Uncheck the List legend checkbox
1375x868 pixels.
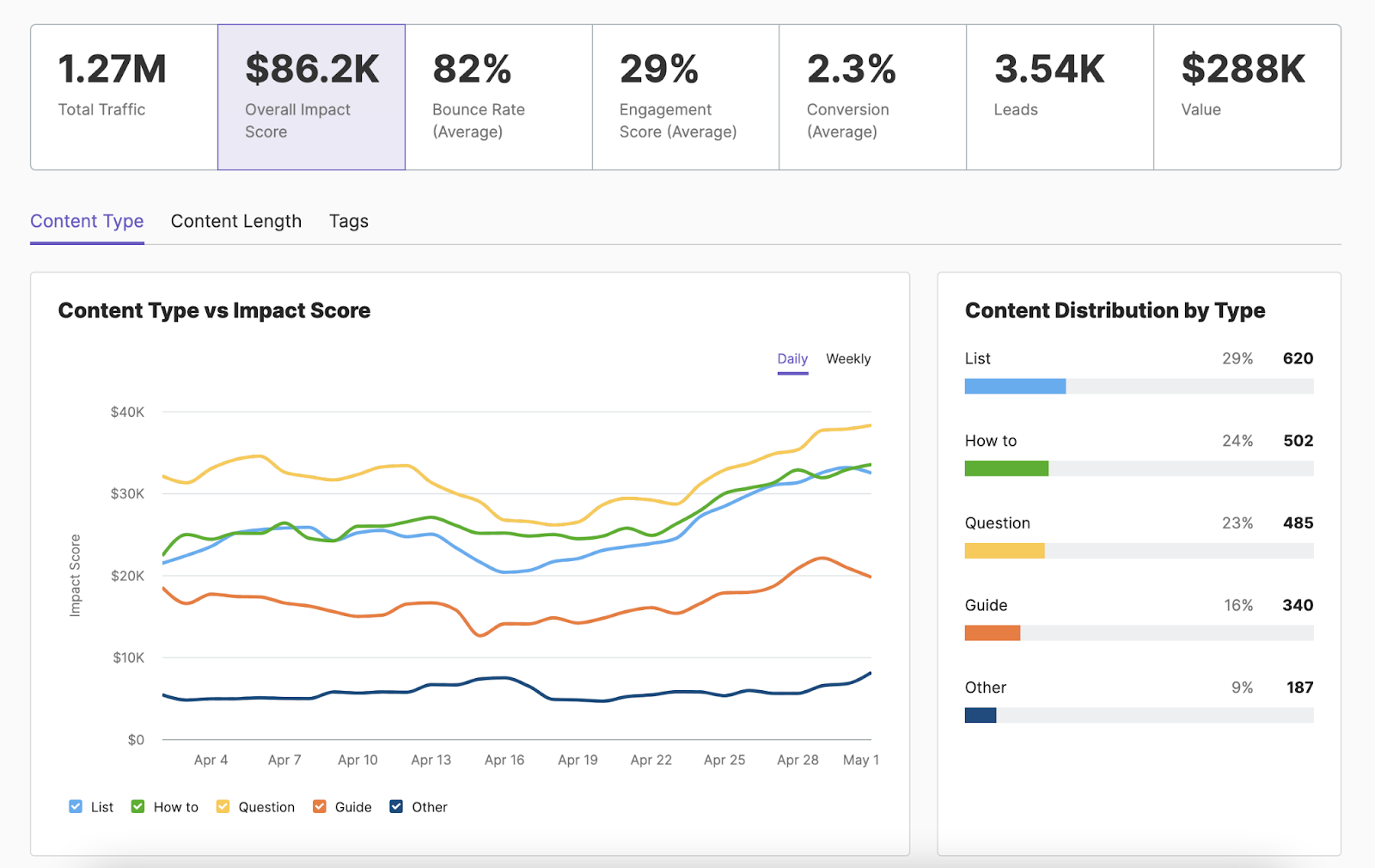pyautogui.click(x=76, y=806)
